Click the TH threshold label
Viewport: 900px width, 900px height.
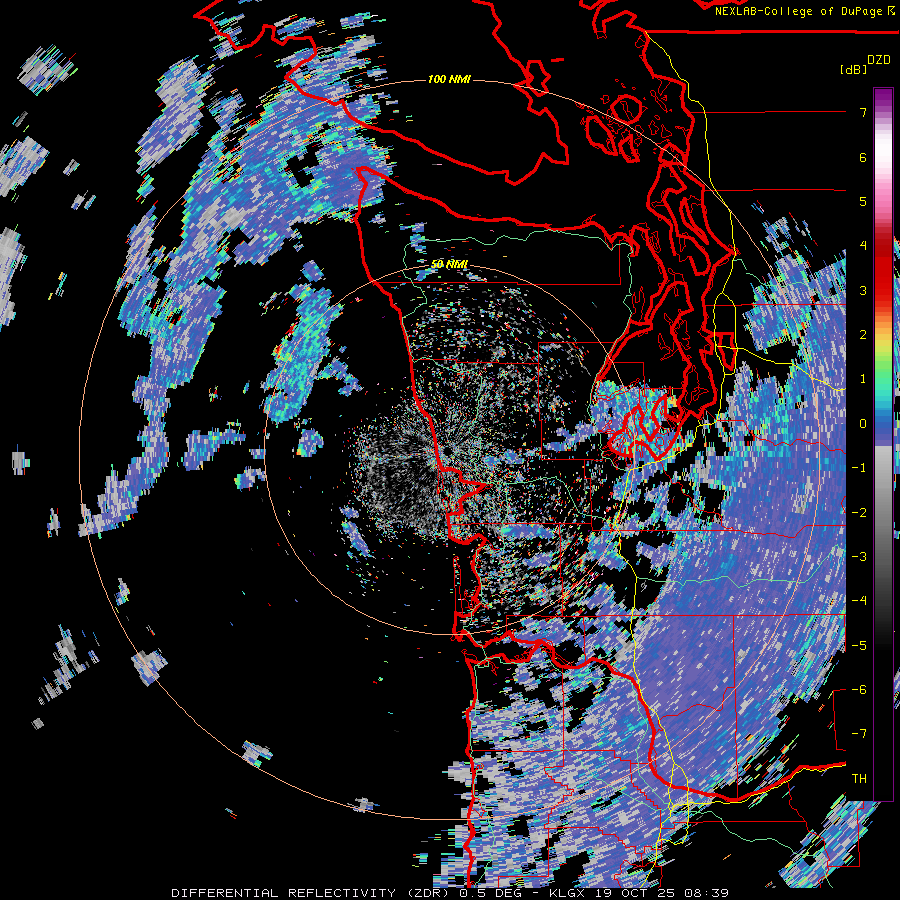click(x=859, y=779)
